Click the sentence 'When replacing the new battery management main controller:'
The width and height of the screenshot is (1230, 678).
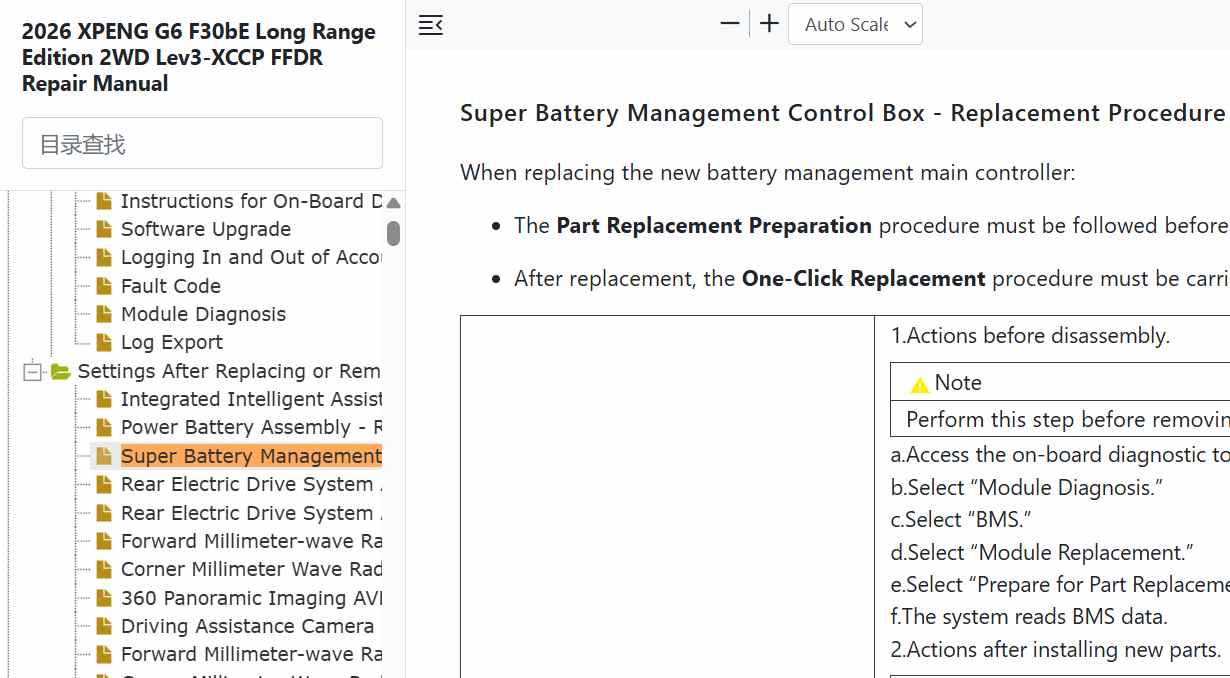tap(768, 173)
